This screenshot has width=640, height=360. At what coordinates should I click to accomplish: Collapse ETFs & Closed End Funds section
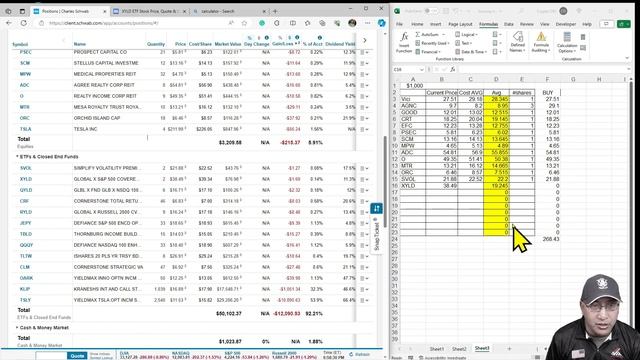pyautogui.click(x=17, y=157)
